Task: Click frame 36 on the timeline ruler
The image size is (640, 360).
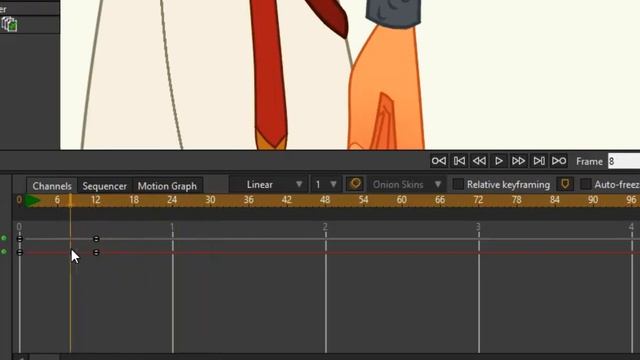Action: [248, 200]
